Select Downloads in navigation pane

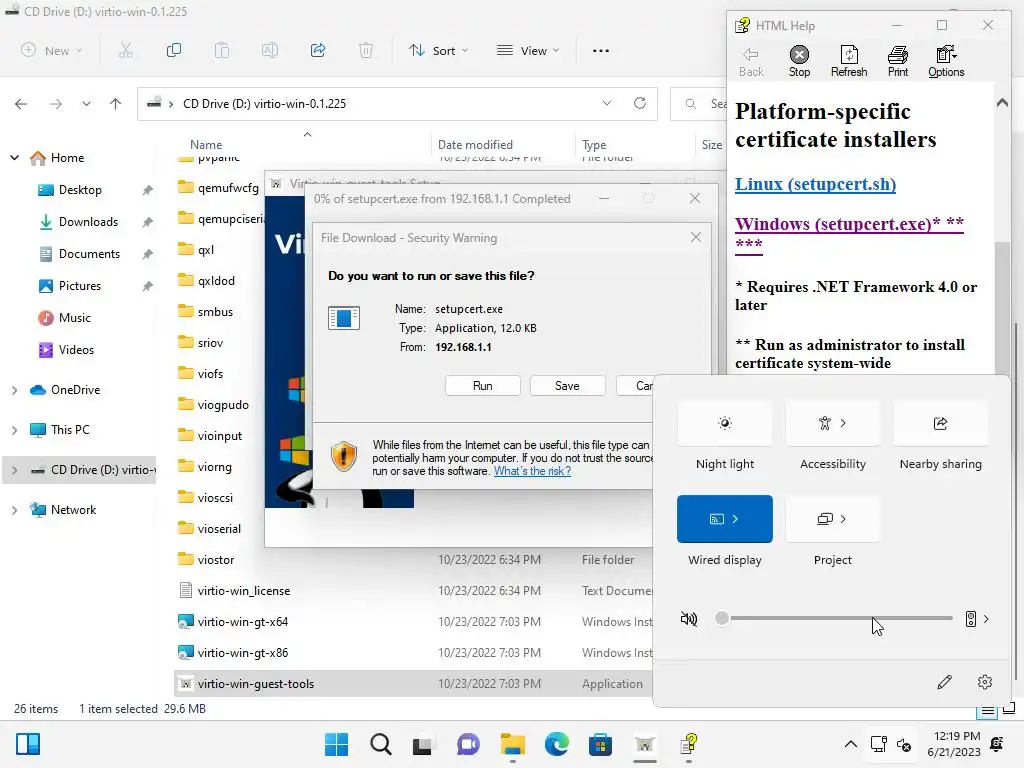88,221
